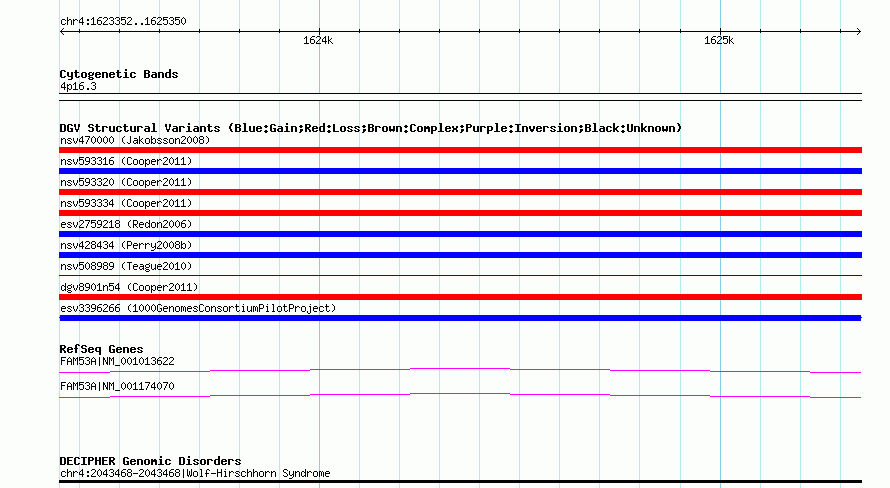Click the nsv508989 (Teague2010) label

(126, 266)
